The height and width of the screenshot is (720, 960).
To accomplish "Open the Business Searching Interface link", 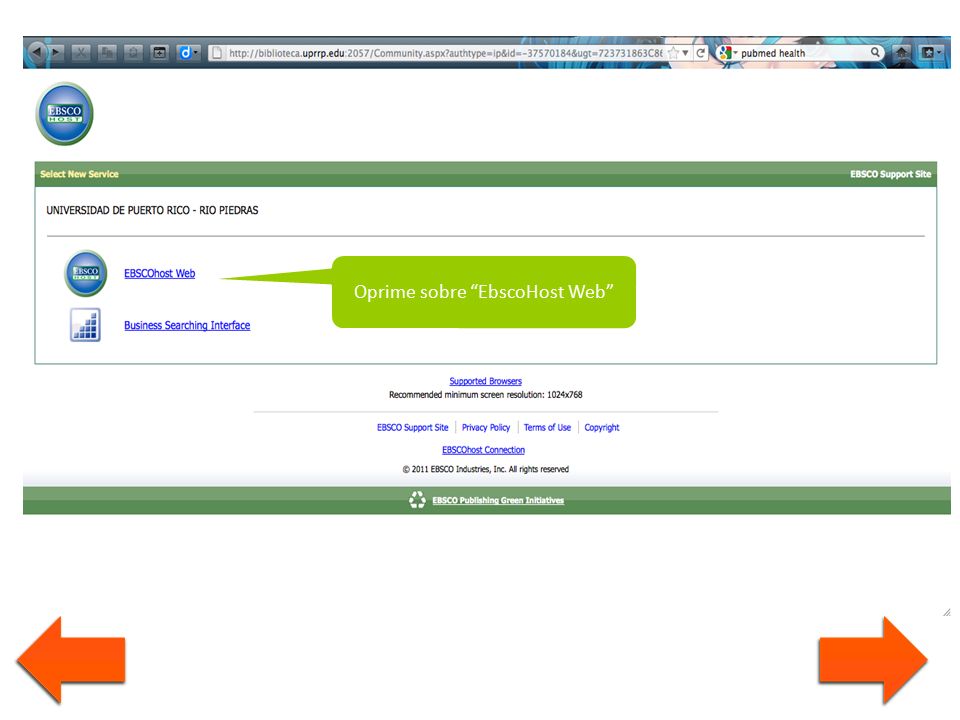I will click(187, 325).
